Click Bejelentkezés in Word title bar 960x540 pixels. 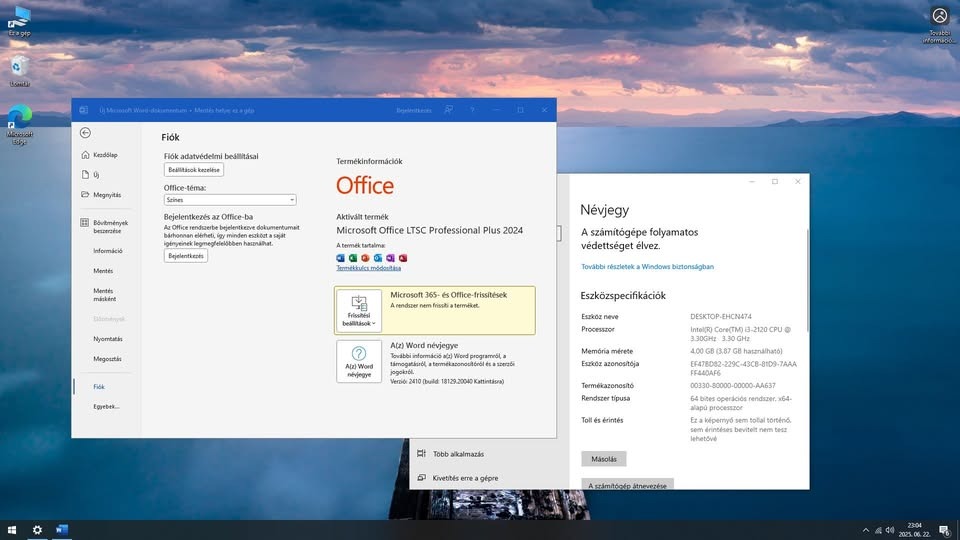[414, 110]
